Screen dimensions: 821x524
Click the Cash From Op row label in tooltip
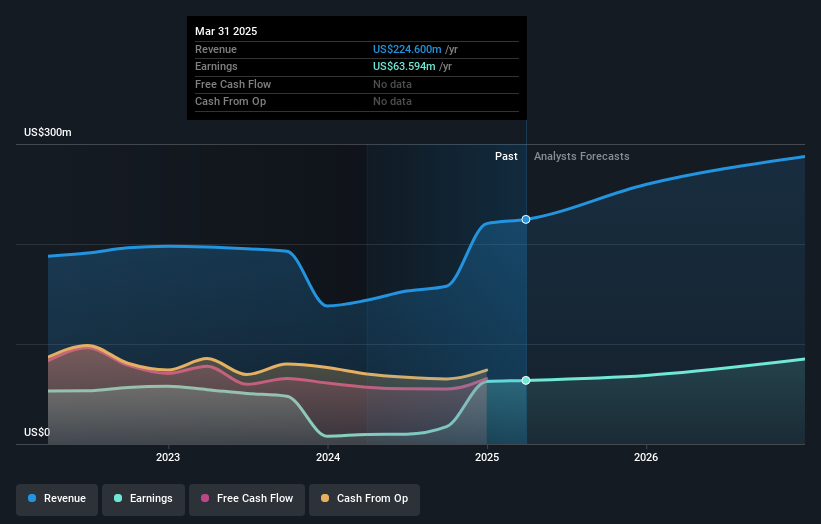230,102
